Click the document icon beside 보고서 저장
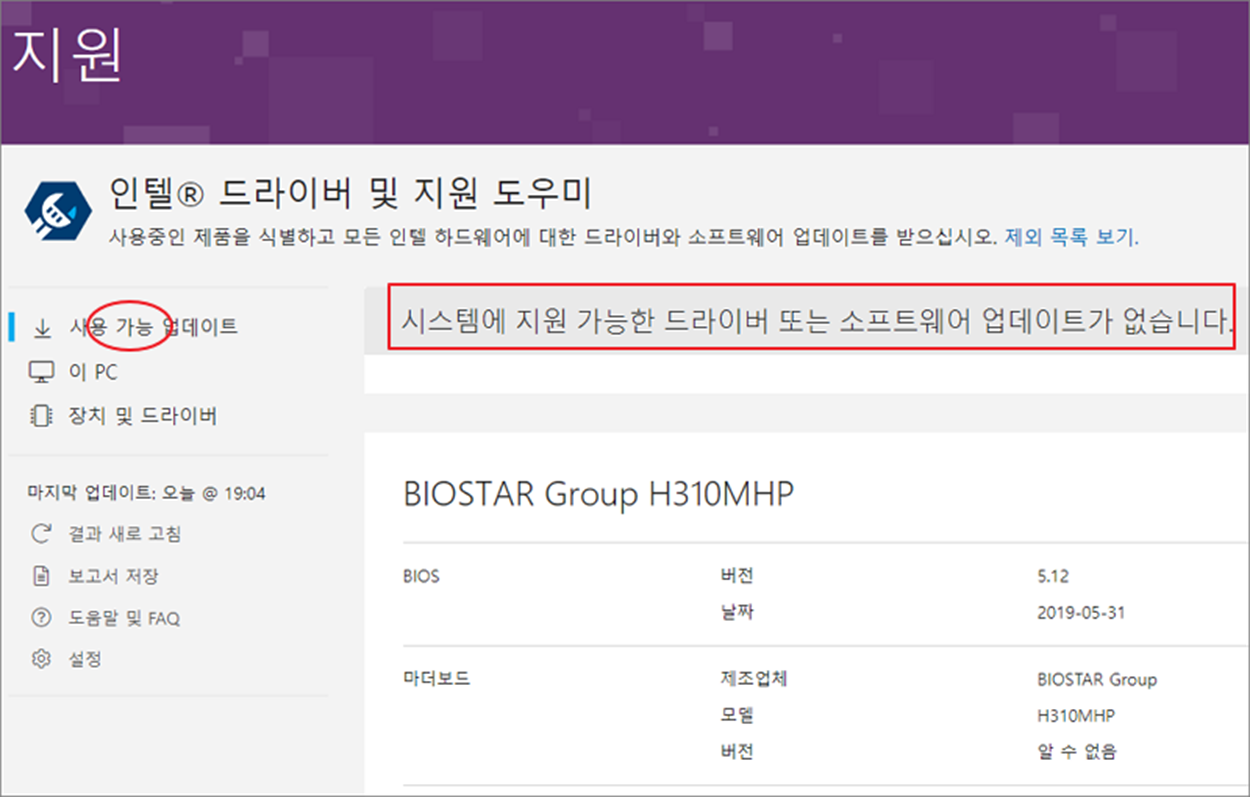Viewport: 1250px width, 797px height. (41, 576)
